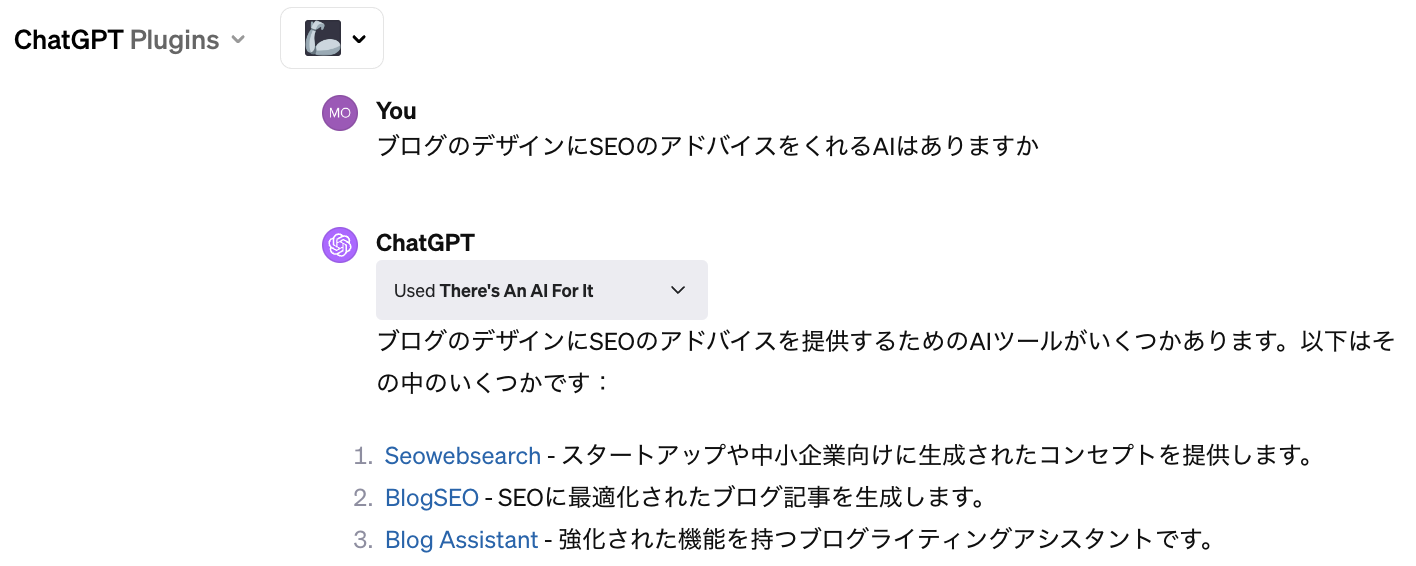Click list number 3 before Blog Assistant
The image size is (1416, 566).
tap(362, 540)
